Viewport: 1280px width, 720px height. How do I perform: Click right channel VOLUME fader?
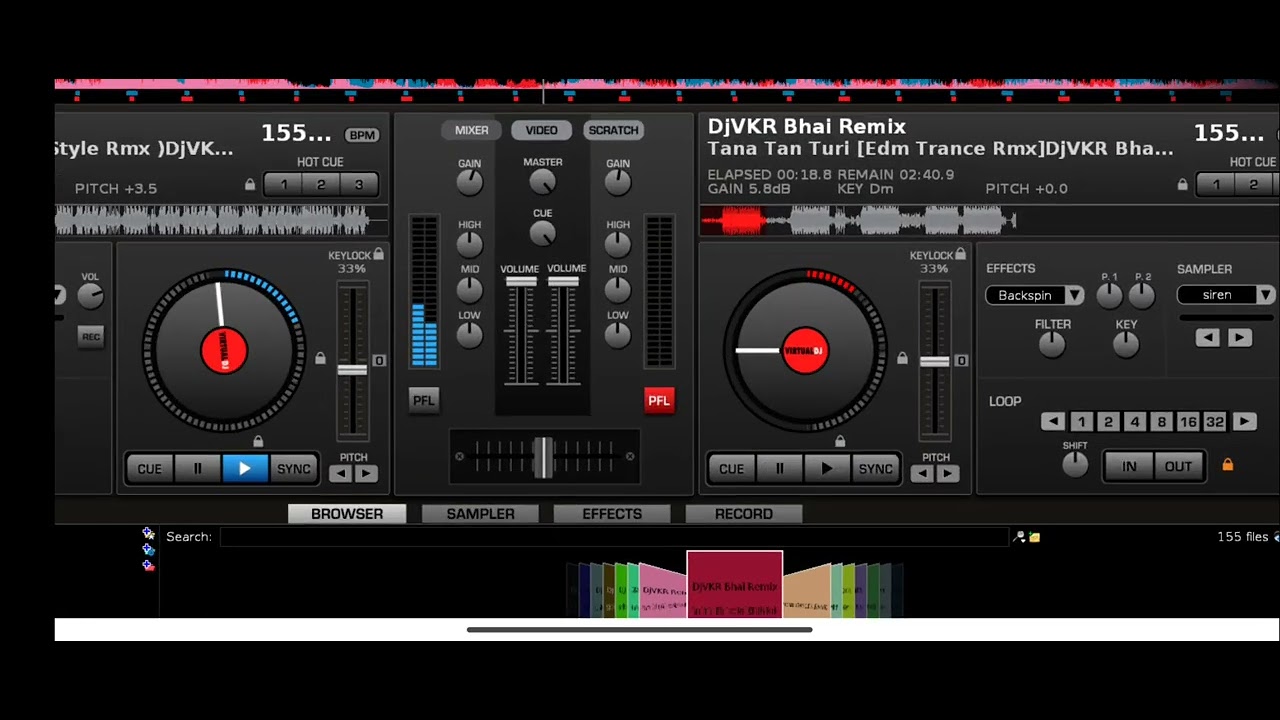(x=563, y=282)
